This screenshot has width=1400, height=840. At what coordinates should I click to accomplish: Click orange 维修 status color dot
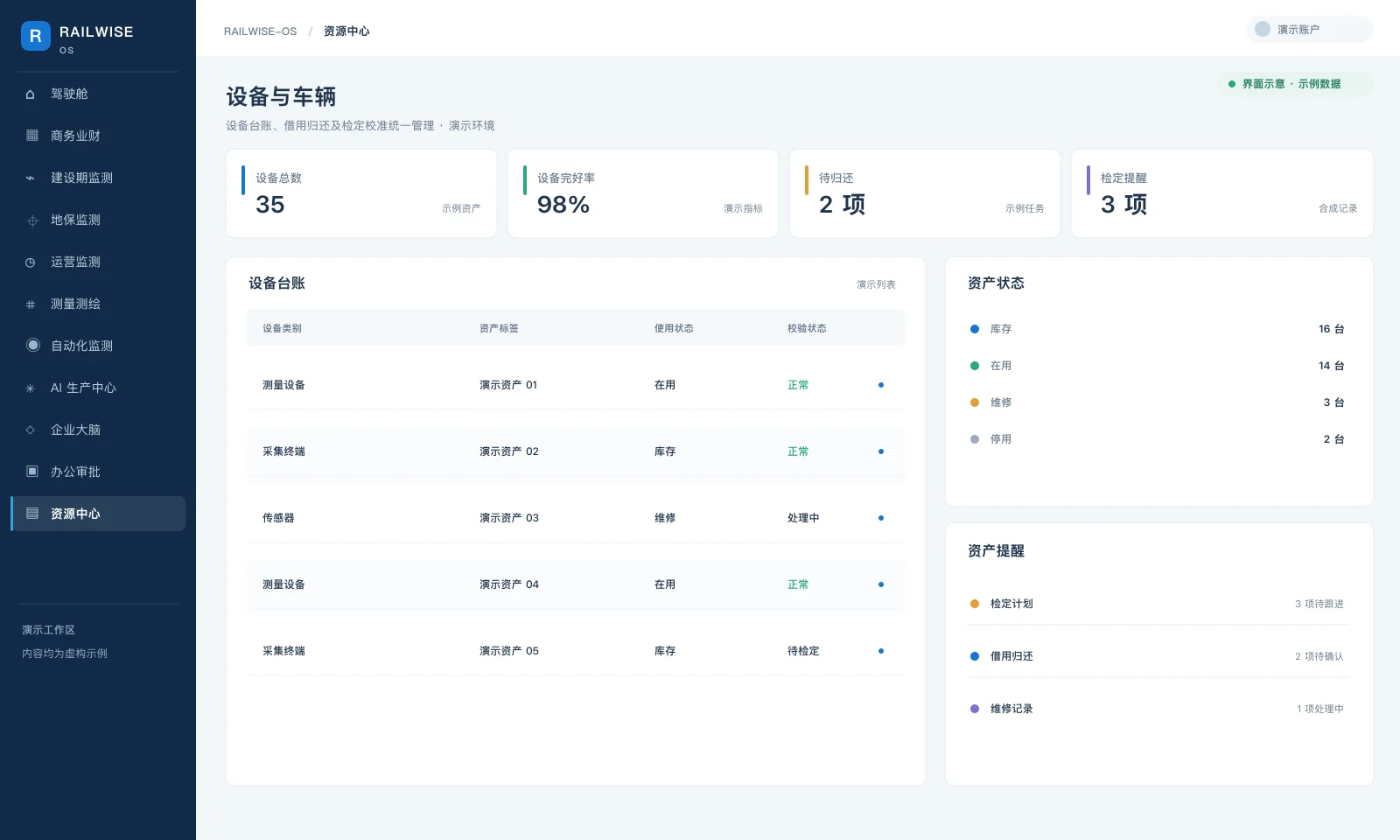point(975,402)
